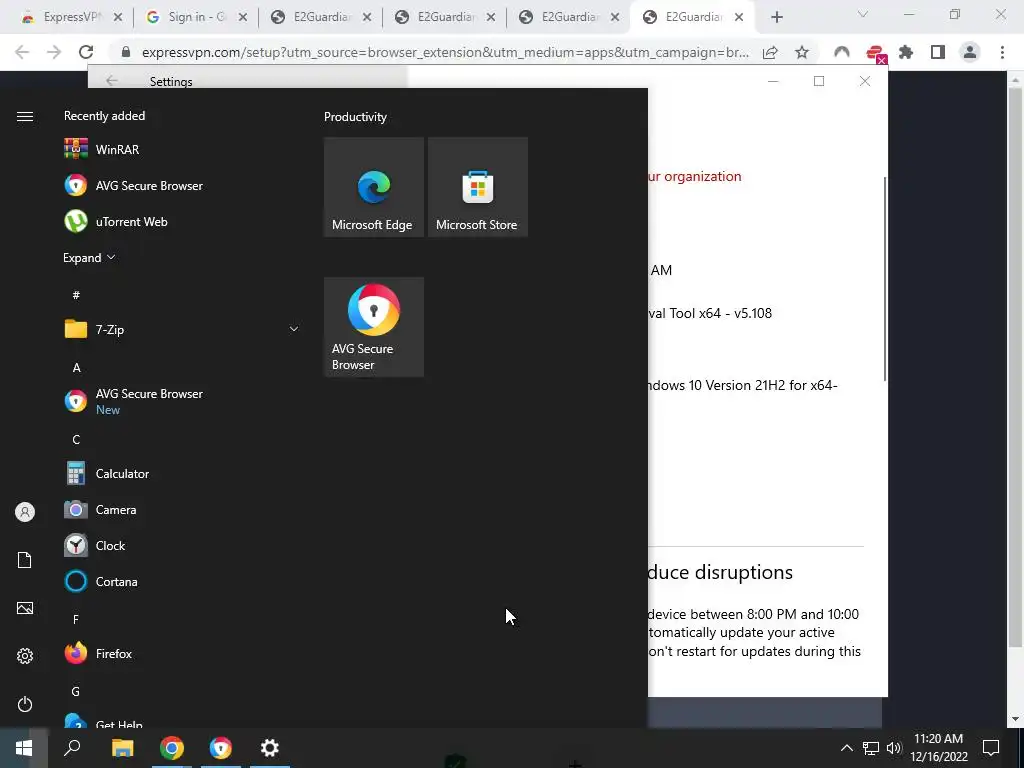
Task: Close the ExpressVPN tab
Action: coord(118,18)
